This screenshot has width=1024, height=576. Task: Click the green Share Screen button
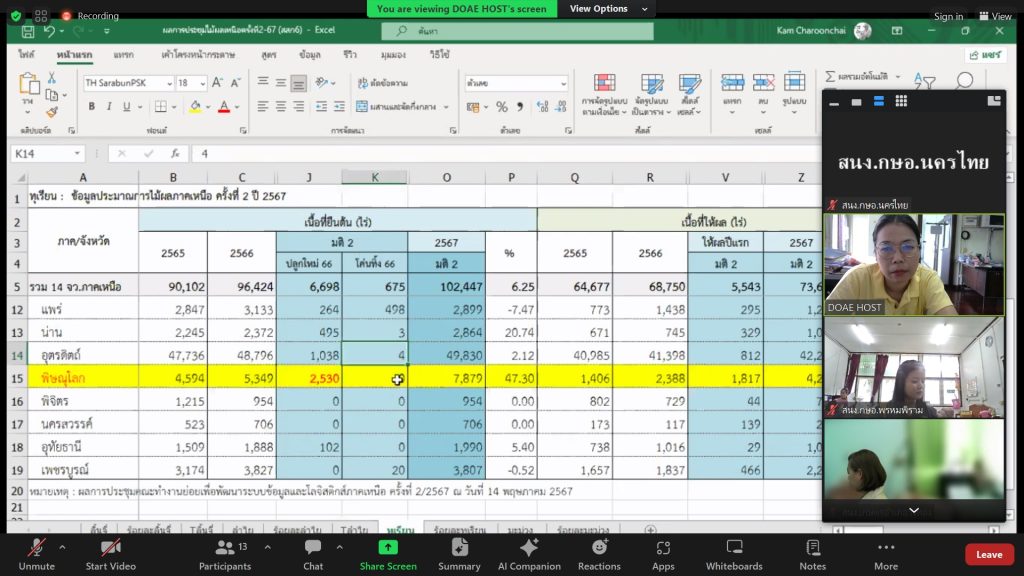(x=388, y=553)
